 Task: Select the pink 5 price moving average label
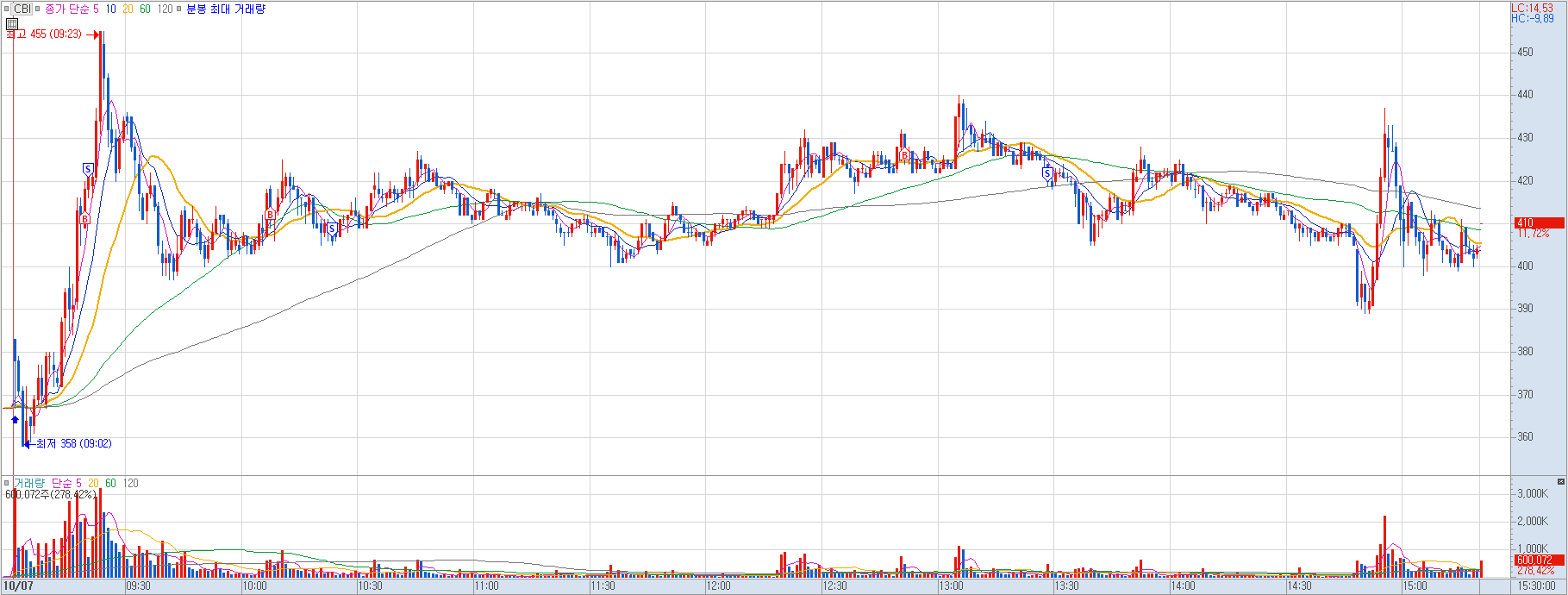(96, 9)
